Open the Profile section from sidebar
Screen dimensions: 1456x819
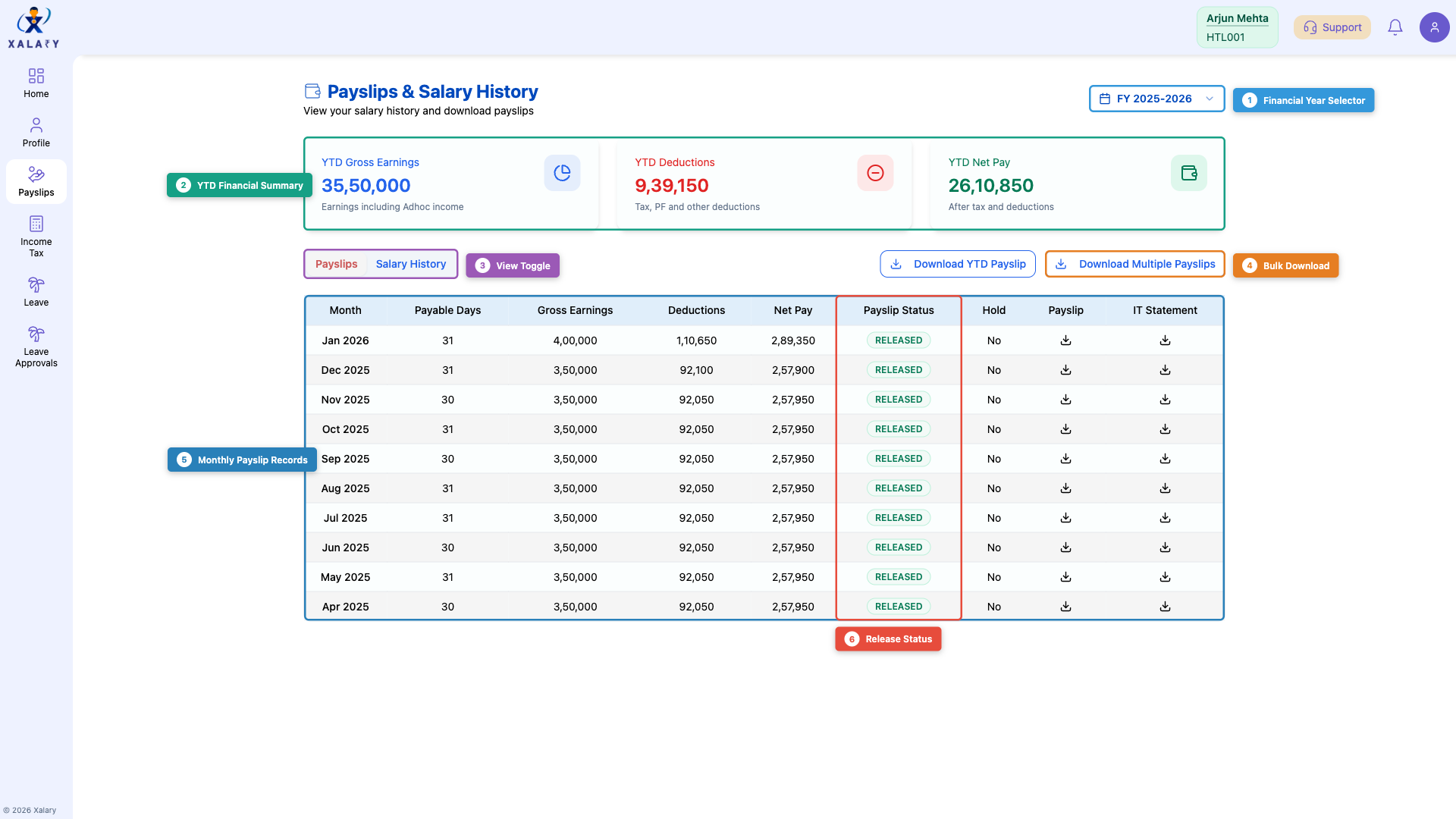[36, 132]
